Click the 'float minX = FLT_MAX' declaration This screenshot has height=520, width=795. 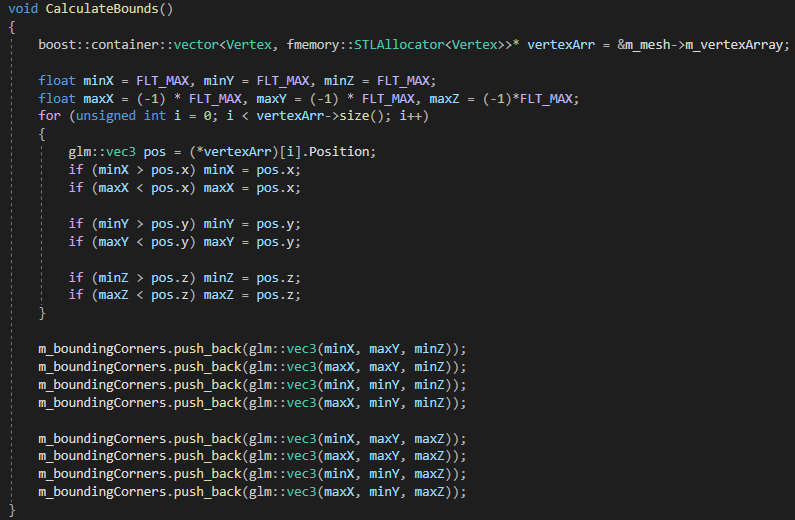(114, 81)
